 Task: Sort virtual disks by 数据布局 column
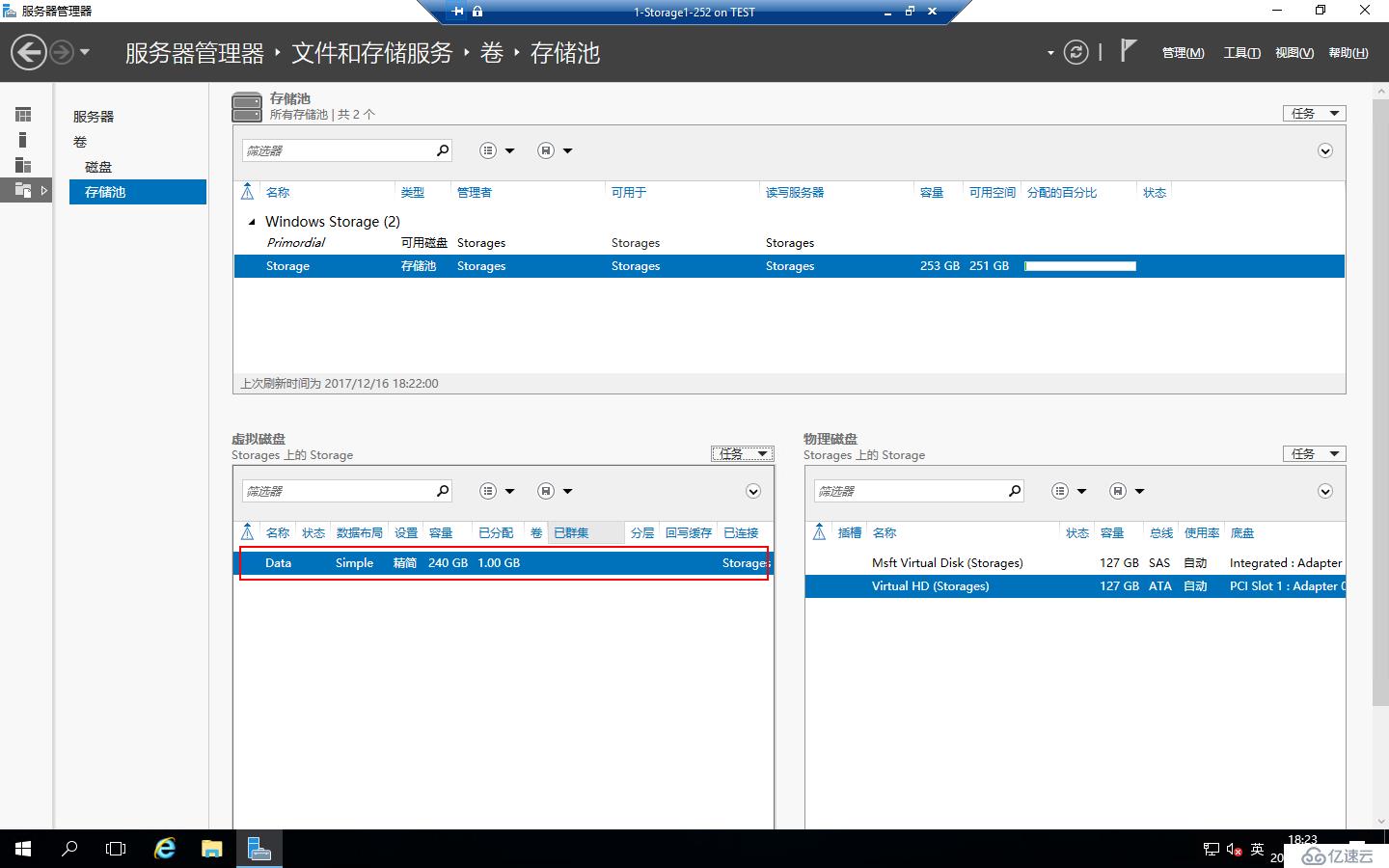click(x=359, y=533)
